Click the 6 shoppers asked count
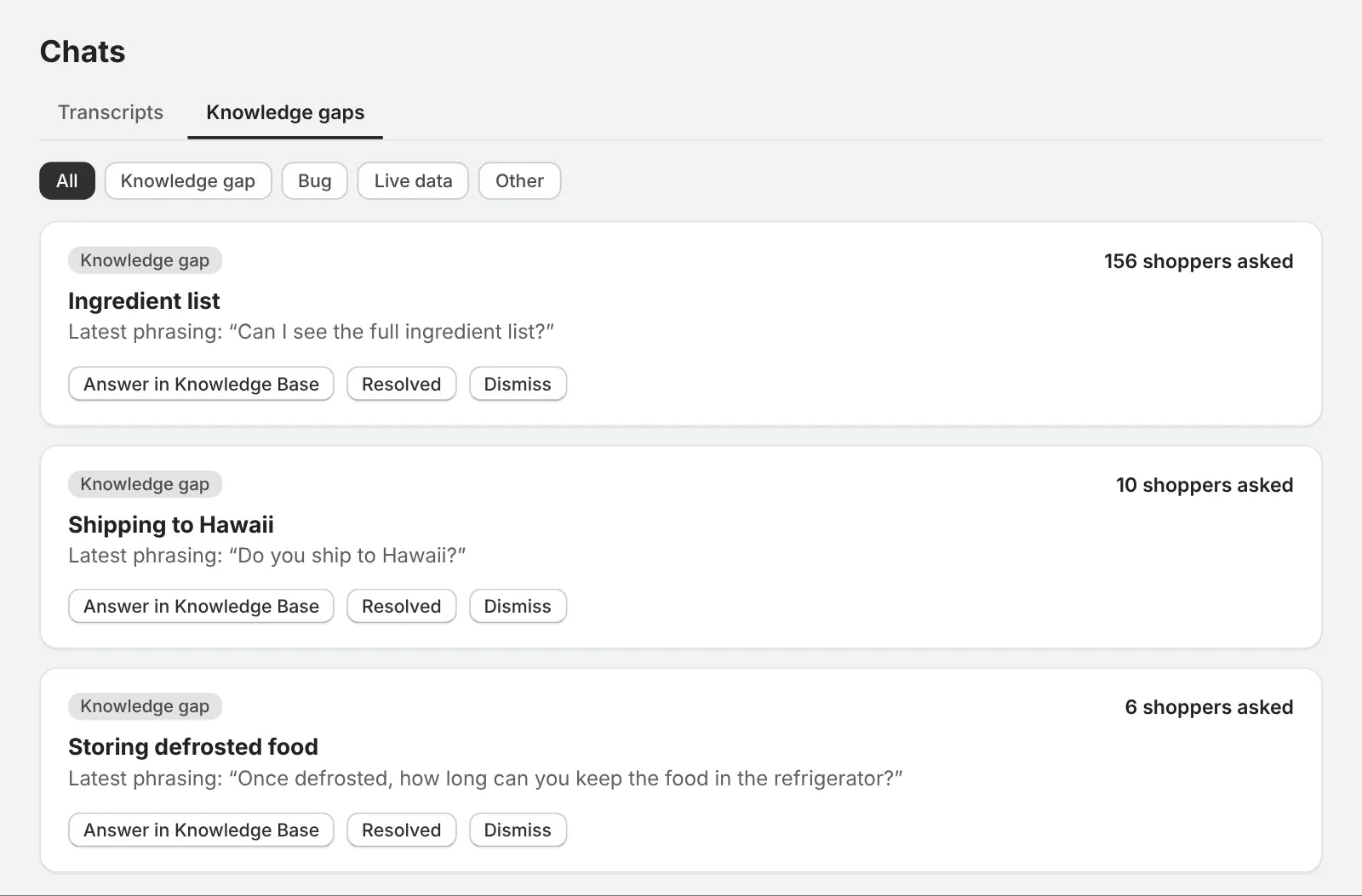The image size is (1362, 896). point(1209,707)
